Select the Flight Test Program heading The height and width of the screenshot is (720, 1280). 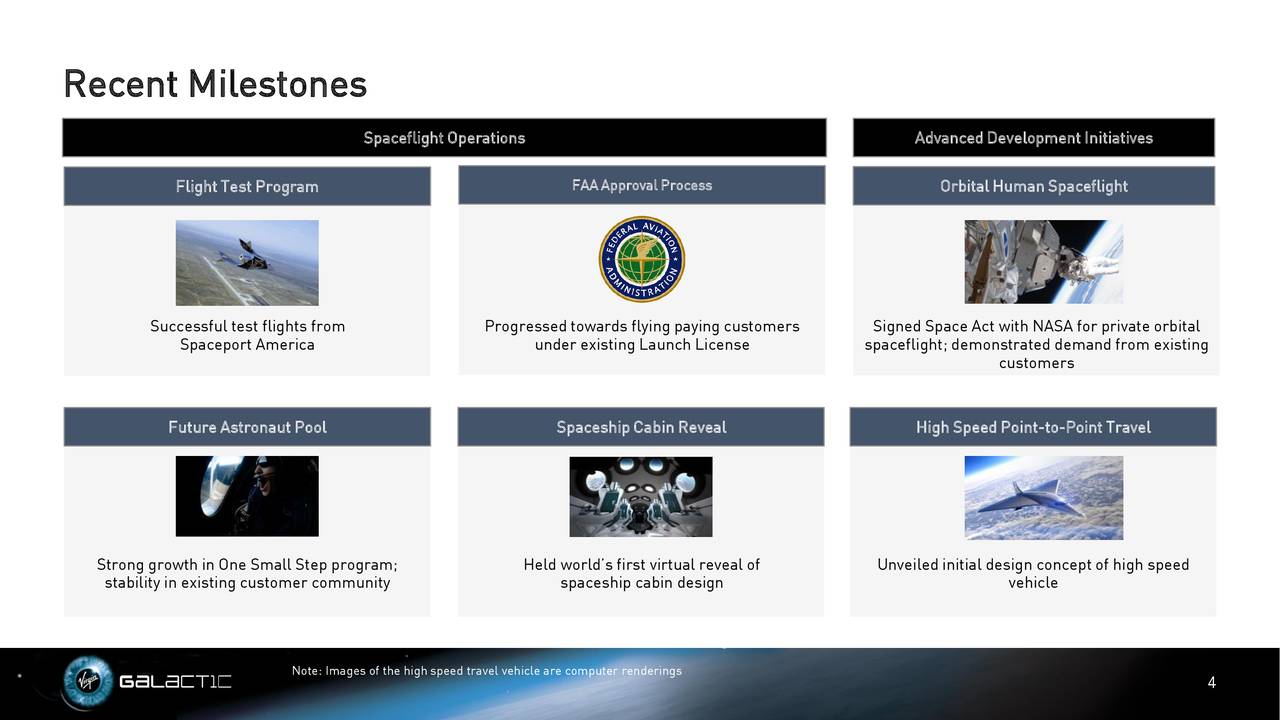point(247,186)
